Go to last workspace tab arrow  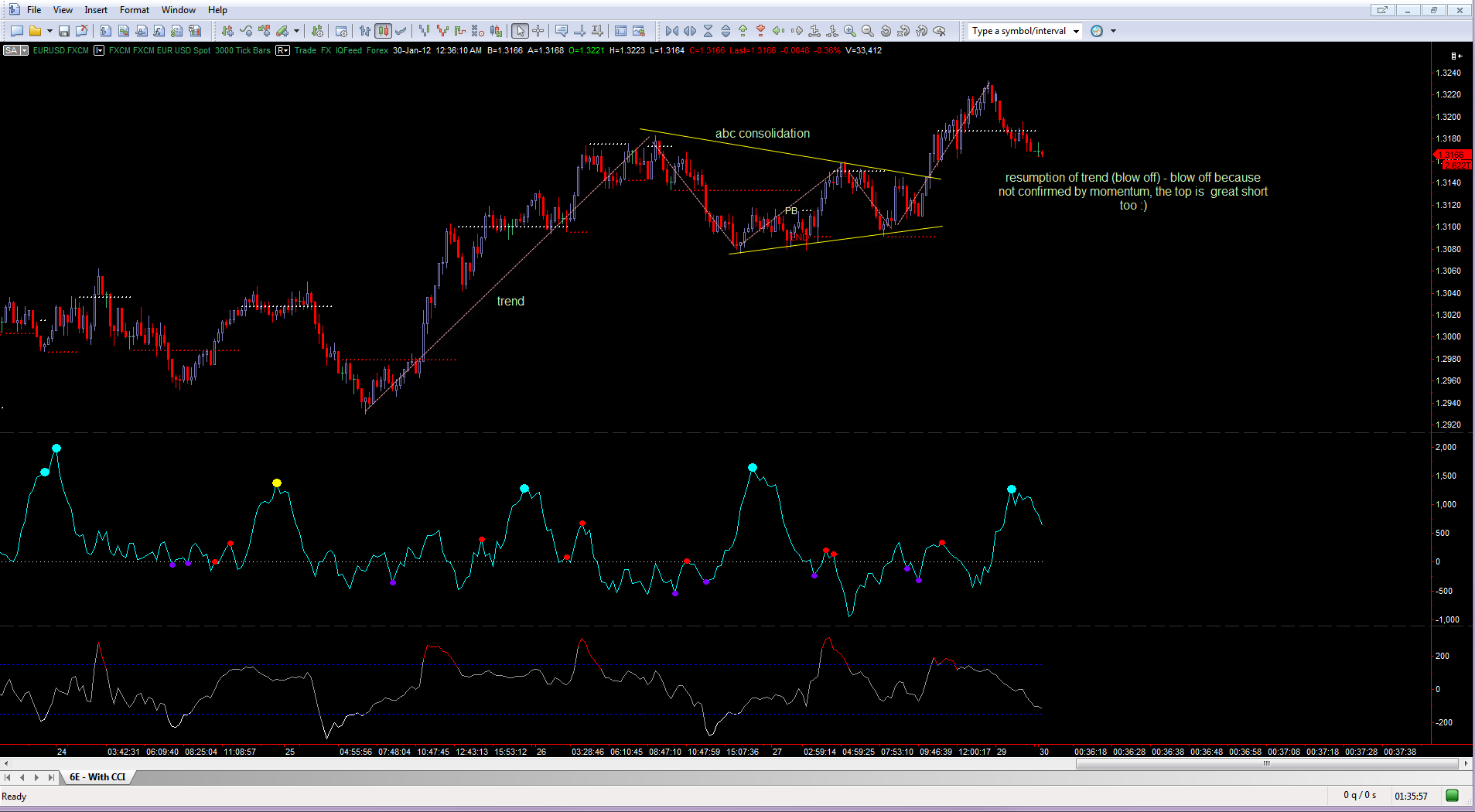click(51, 777)
